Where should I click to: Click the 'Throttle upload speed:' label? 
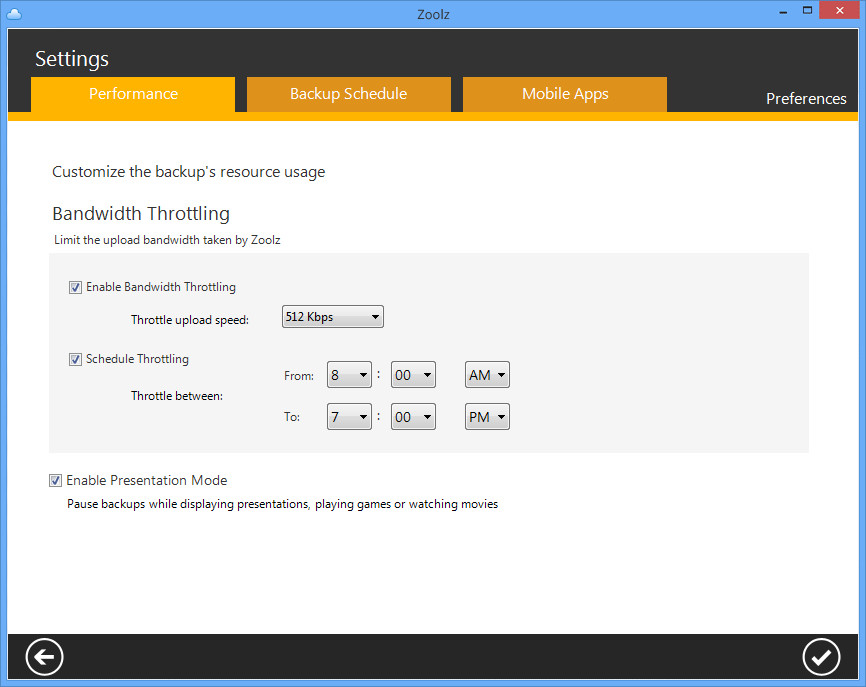[190, 320]
